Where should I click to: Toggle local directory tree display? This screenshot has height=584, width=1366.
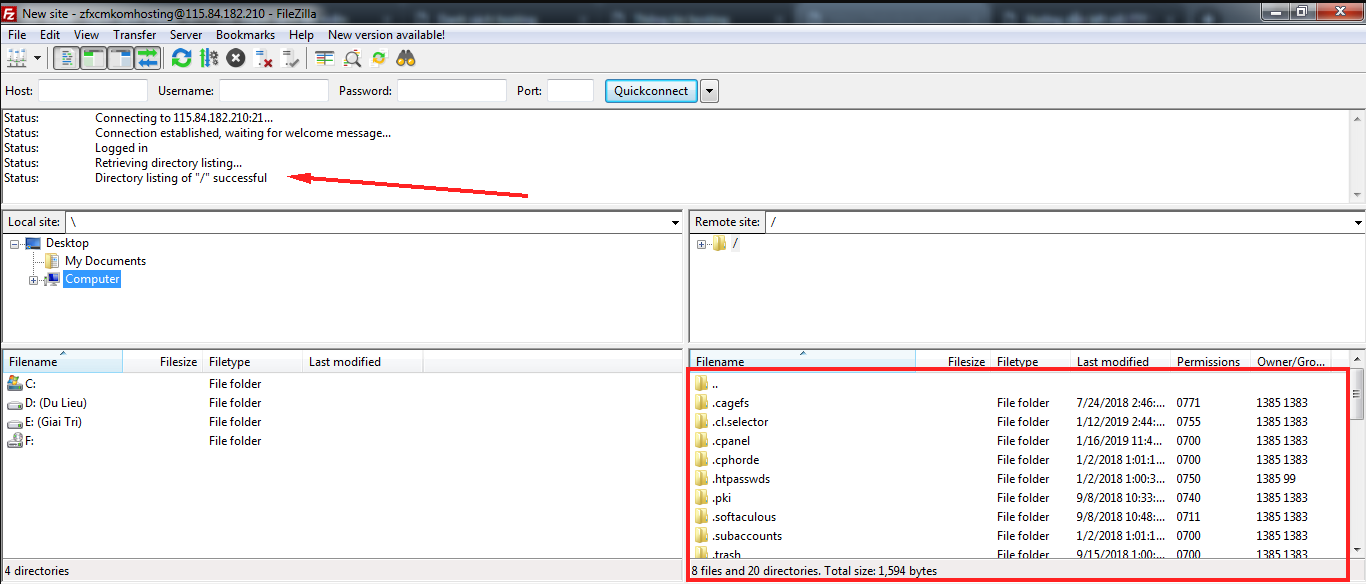94,58
